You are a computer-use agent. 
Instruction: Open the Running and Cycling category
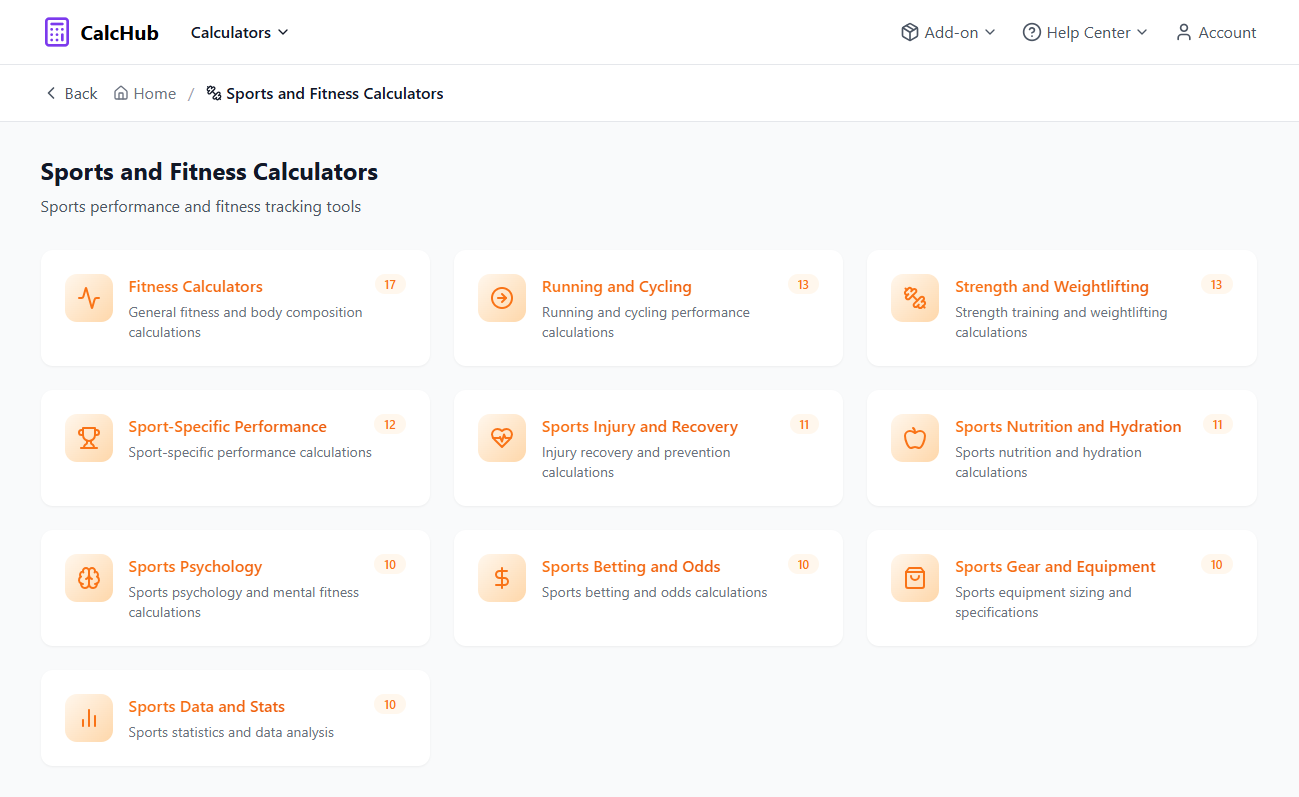648,308
